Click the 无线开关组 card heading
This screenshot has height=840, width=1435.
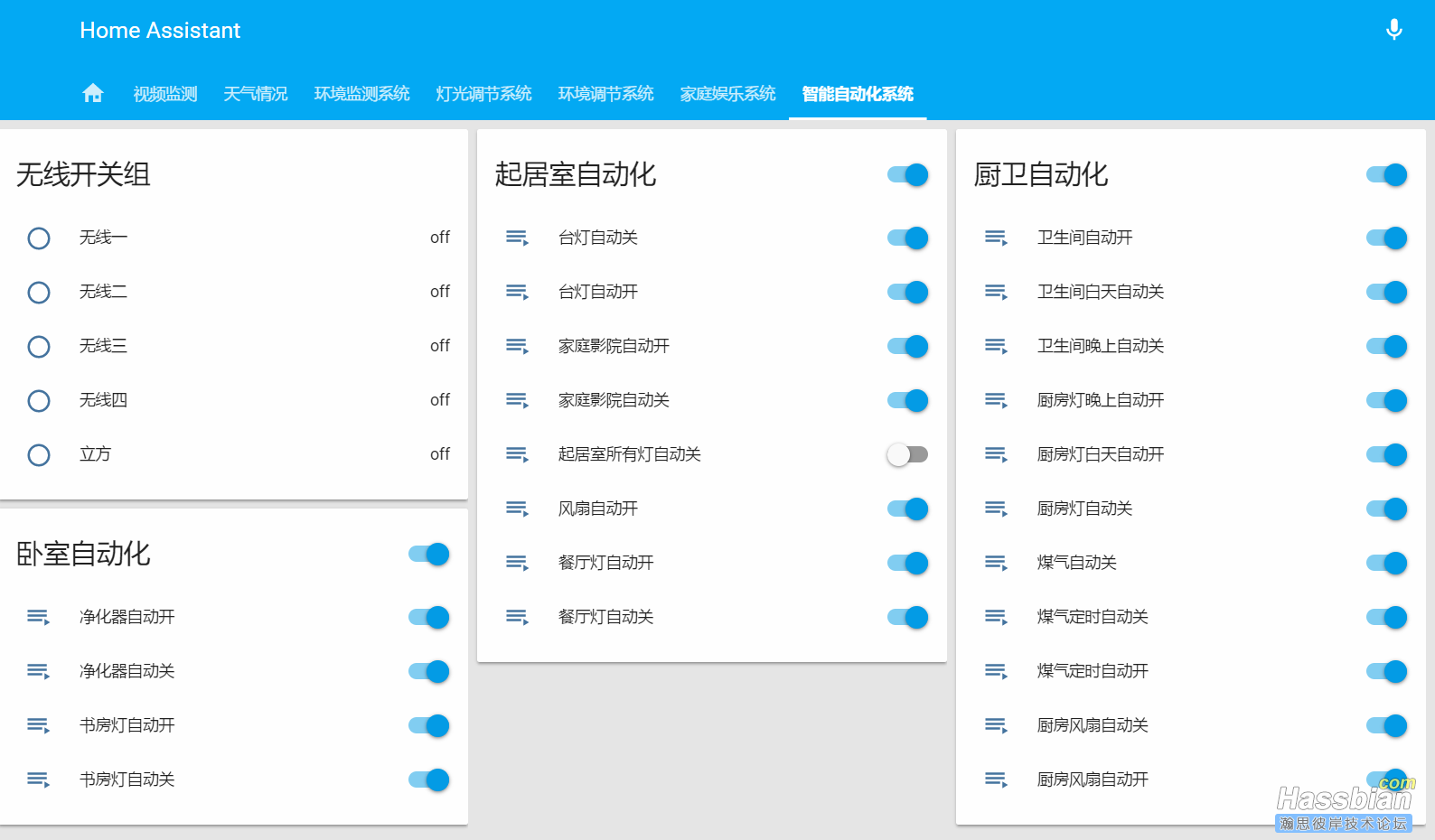point(83,174)
